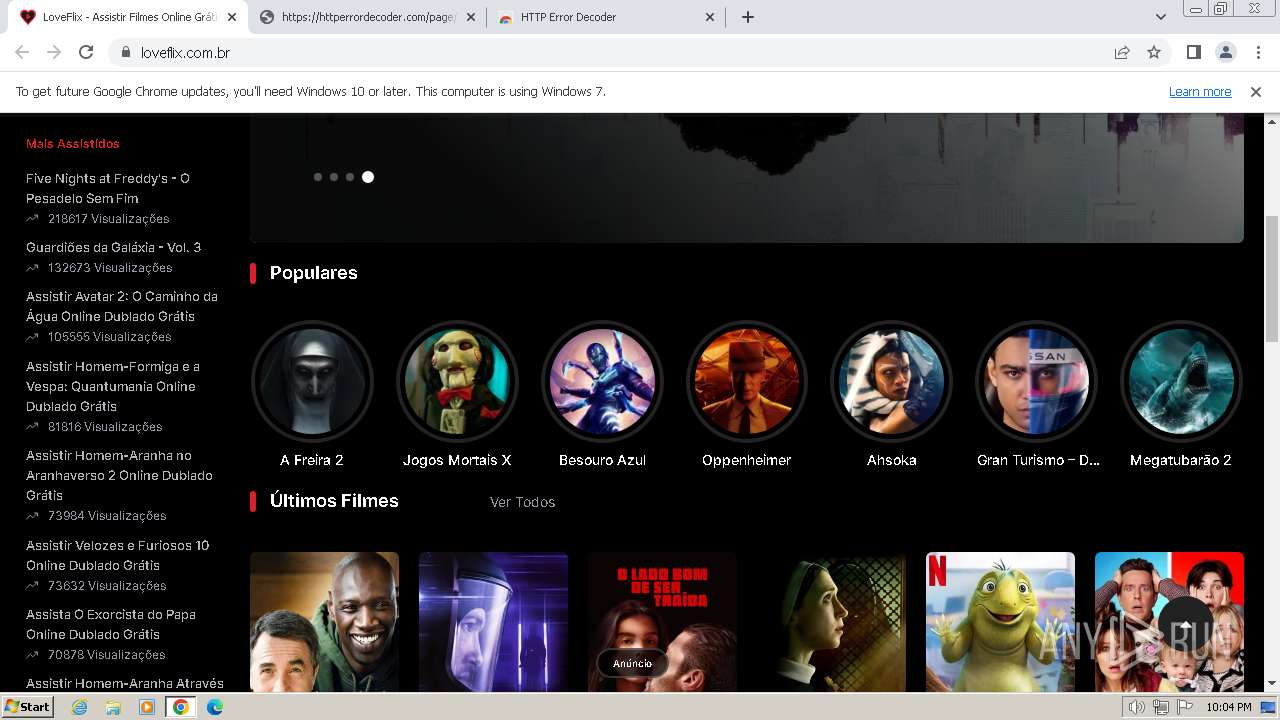1280x720 pixels.
Task: Open the network tray icon
Action: click(1160, 707)
